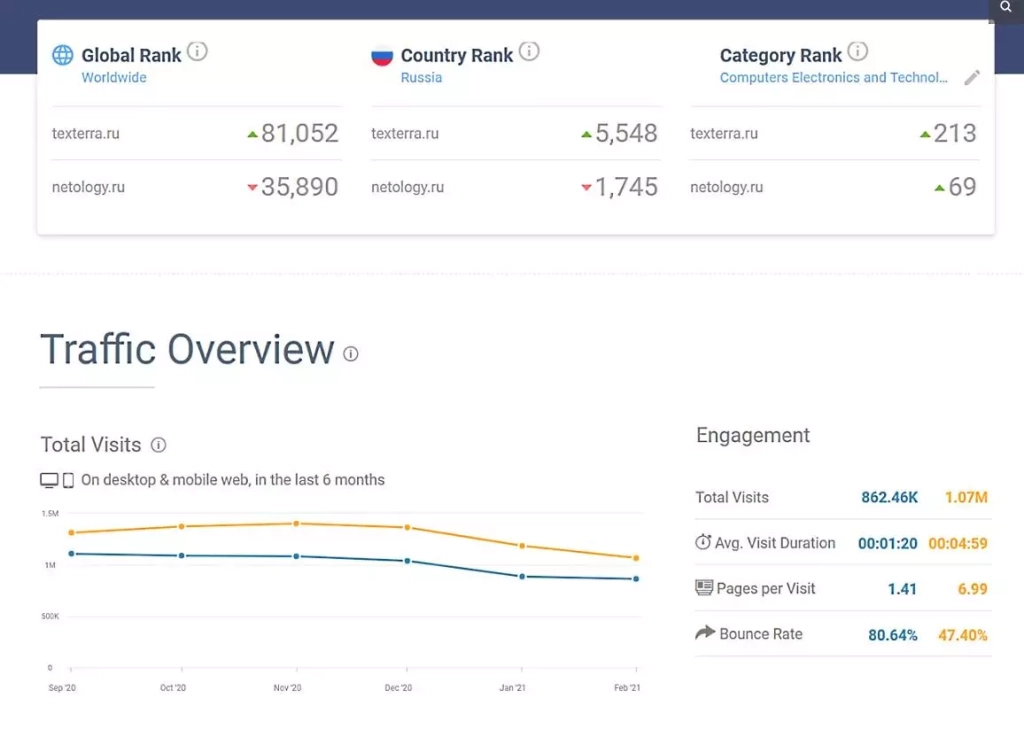Click the 81,052 global rank value
The height and width of the screenshot is (729, 1024).
click(x=300, y=133)
